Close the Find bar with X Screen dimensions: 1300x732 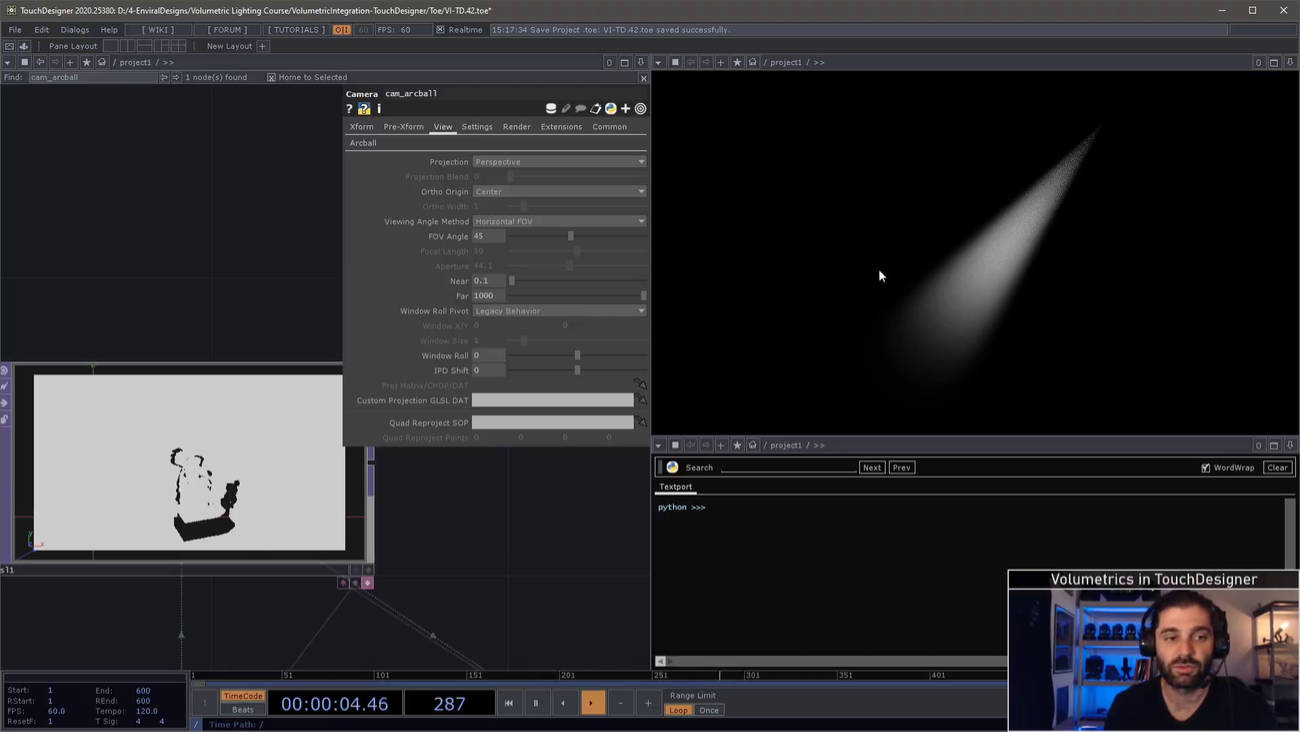643,77
